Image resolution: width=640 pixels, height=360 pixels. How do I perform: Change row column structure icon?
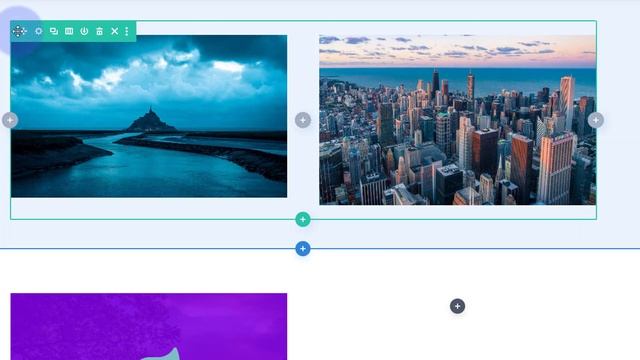[69, 31]
